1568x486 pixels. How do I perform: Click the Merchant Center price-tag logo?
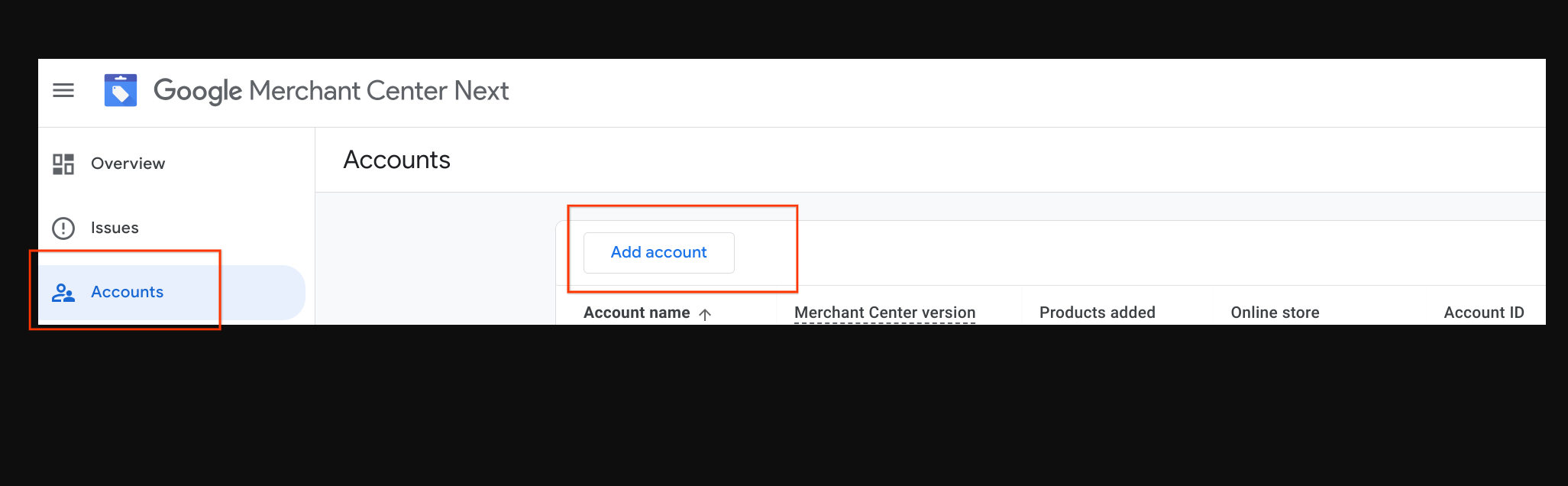[x=121, y=91]
